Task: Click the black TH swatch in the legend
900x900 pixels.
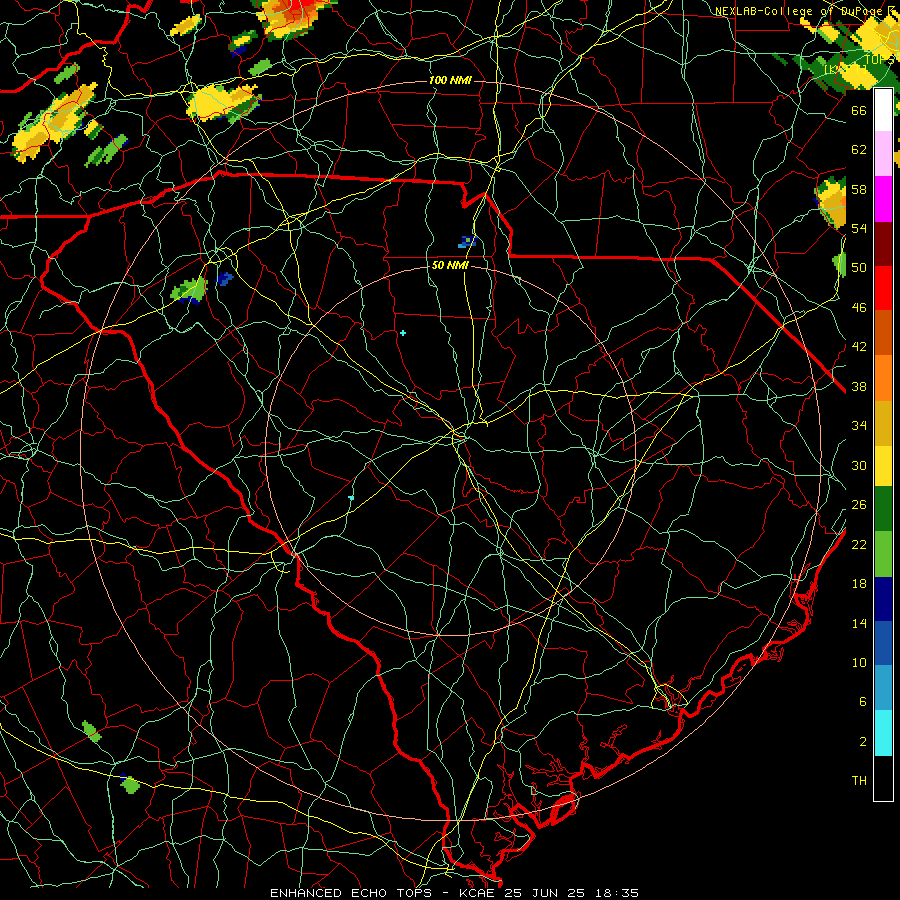Action: (x=883, y=777)
